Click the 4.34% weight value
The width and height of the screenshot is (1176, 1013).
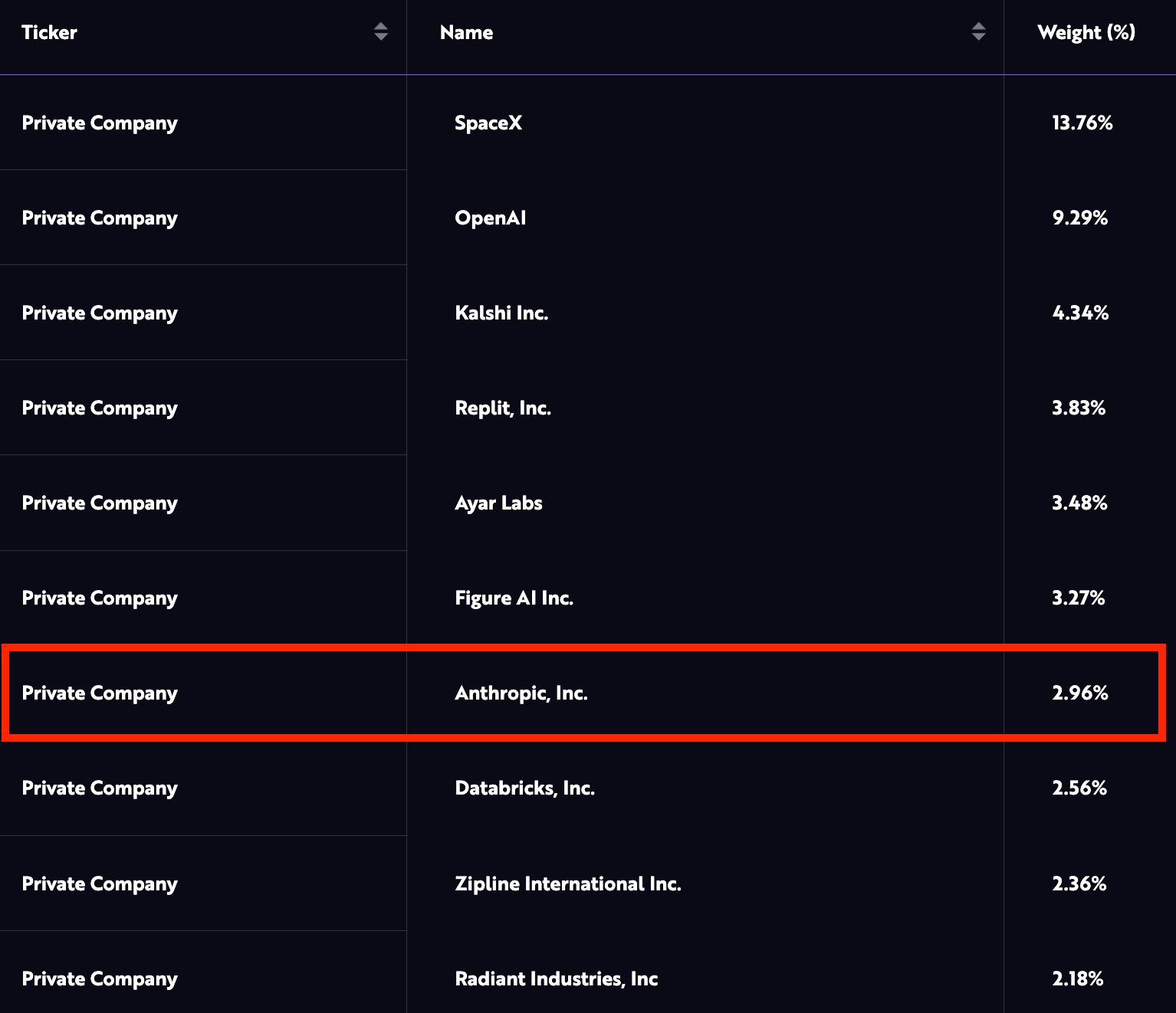pyautogui.click(x=1080, y=313)
